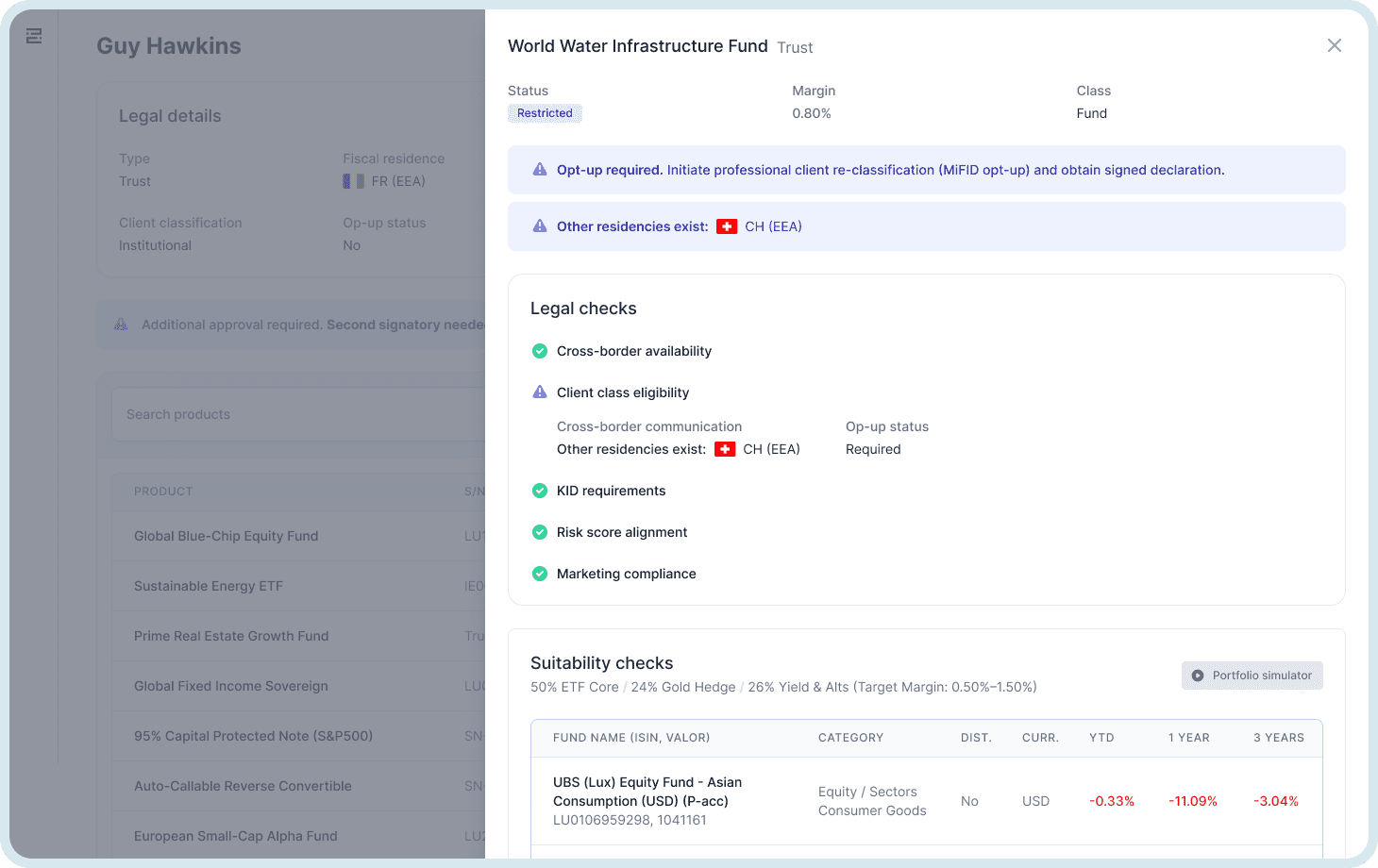The height and width of the screenshot is (868, 1378).
Task: Click the play icon inside Portfolio simulator button
Action: (x=1198, y=675)
